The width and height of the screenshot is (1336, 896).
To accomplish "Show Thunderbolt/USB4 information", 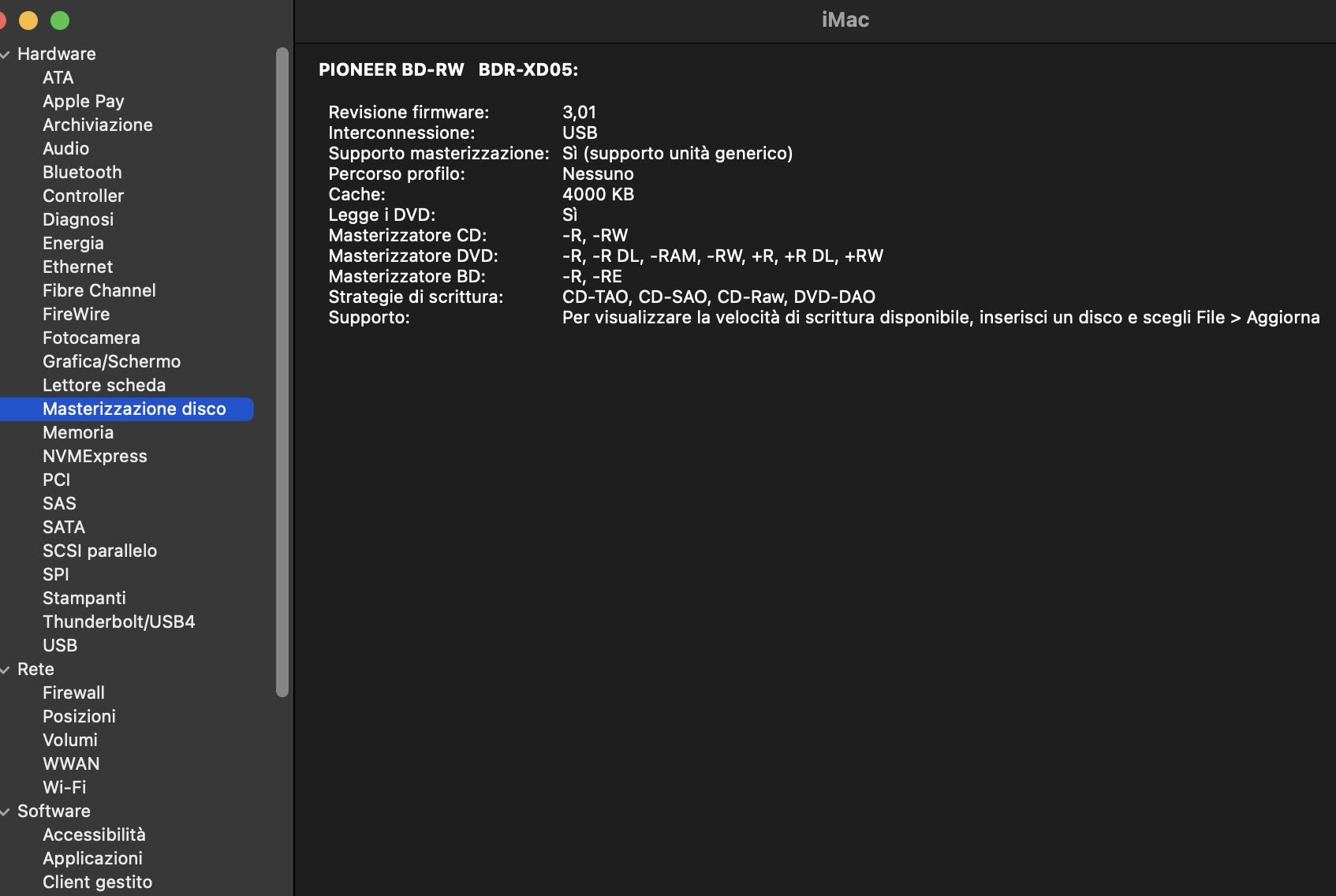I will click(x=119, y=622).
